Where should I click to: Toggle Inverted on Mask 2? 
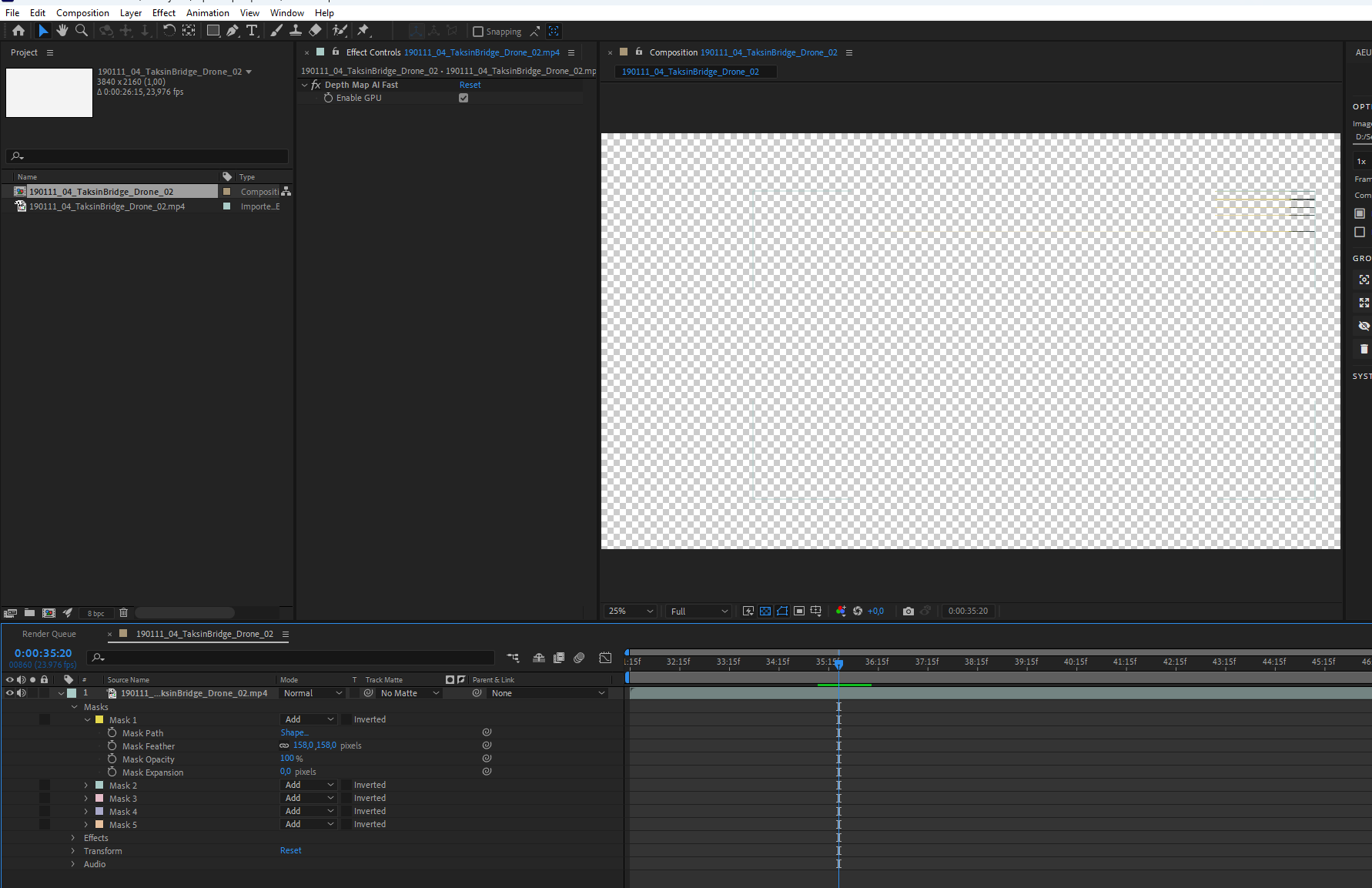pyautogui.click(x=348, y=784)
